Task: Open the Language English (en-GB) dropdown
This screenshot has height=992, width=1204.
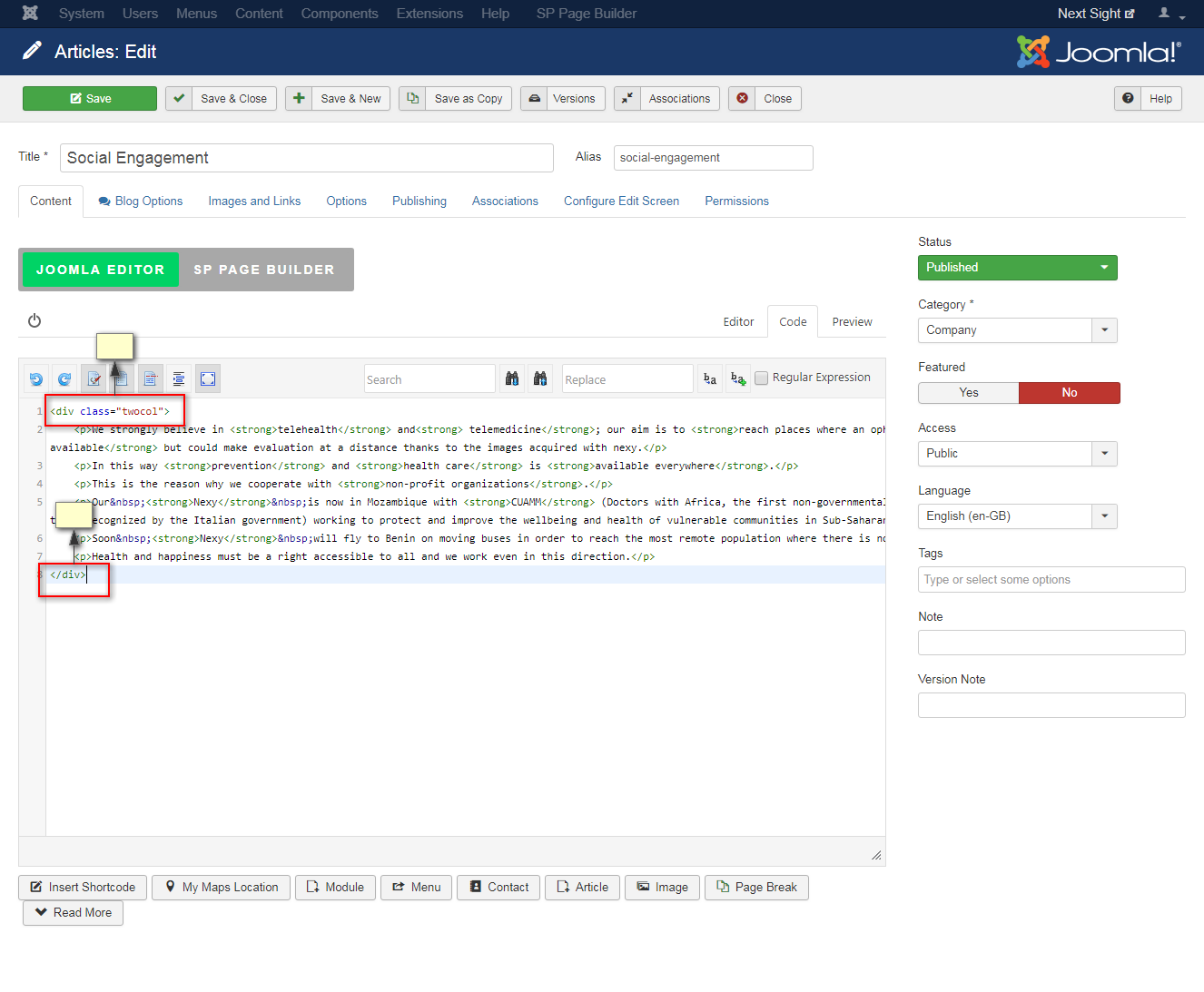Action: click(1018, 516)
